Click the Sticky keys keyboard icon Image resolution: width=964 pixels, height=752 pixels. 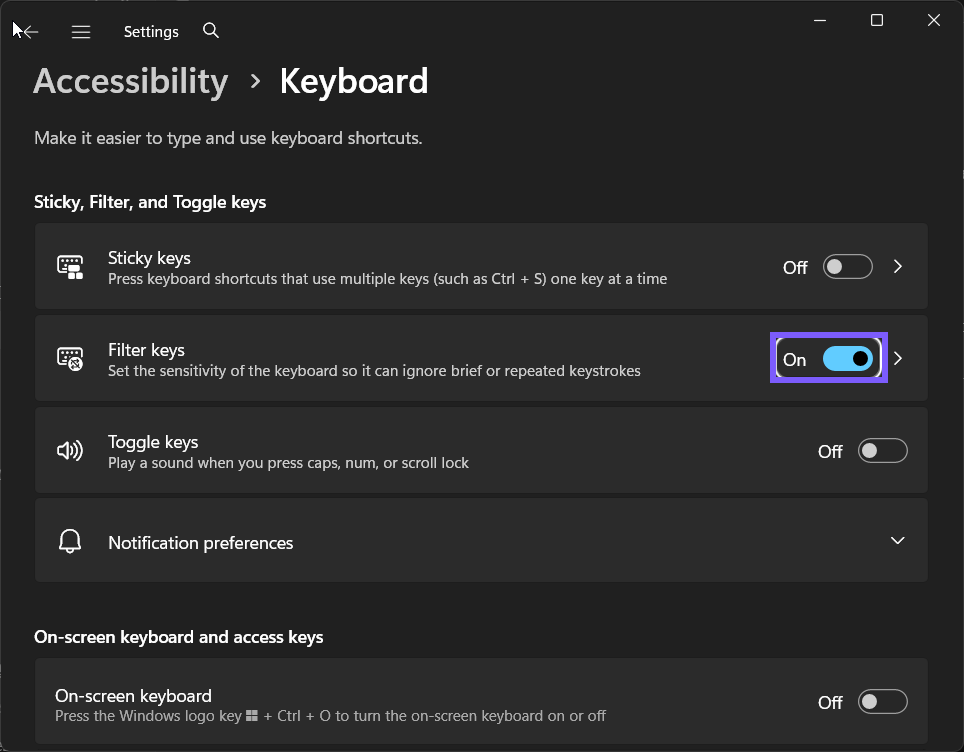click(70, 266)
